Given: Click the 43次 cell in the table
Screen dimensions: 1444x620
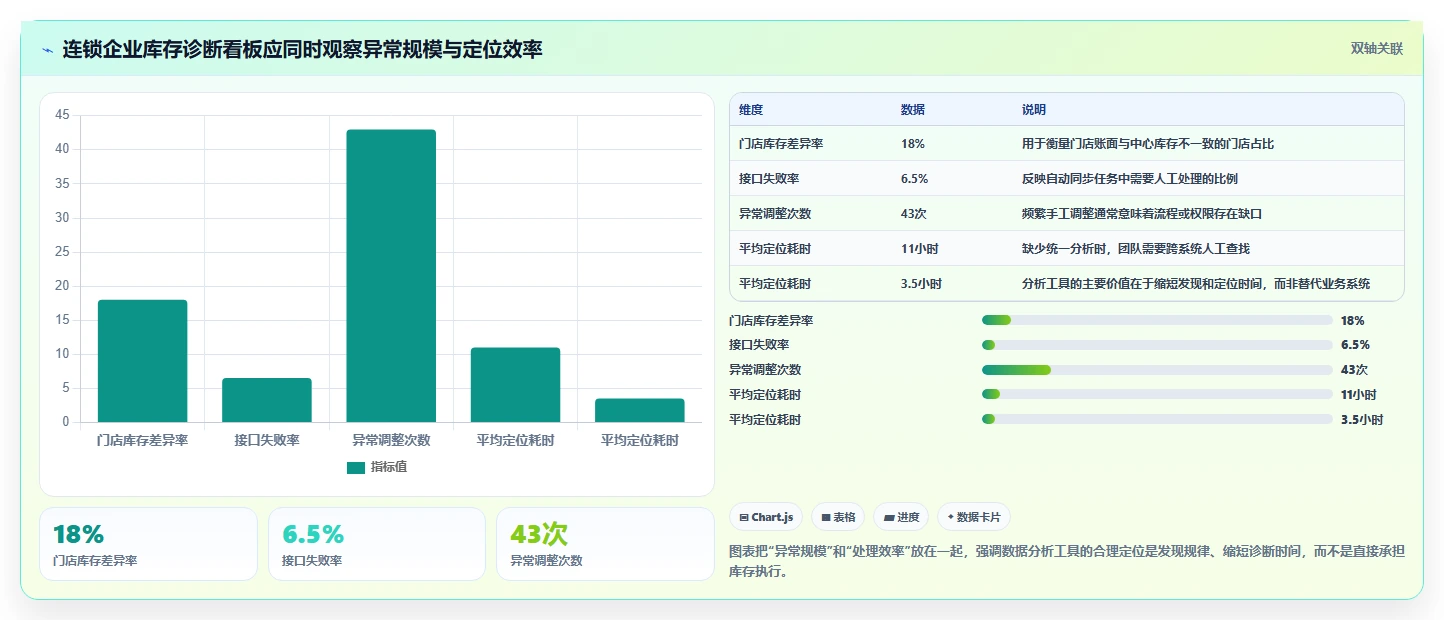Looking at the screenshot, I should [915, 214].
